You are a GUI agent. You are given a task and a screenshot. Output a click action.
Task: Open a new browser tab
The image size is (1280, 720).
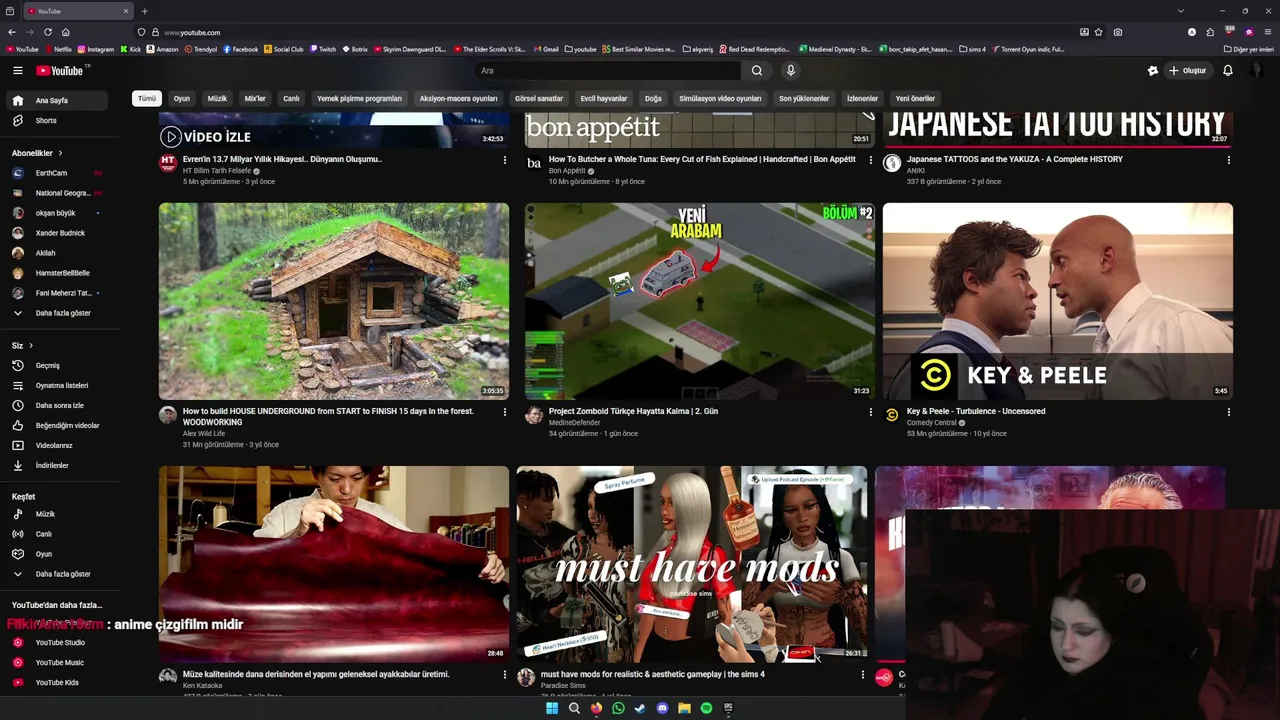point(144,11)
